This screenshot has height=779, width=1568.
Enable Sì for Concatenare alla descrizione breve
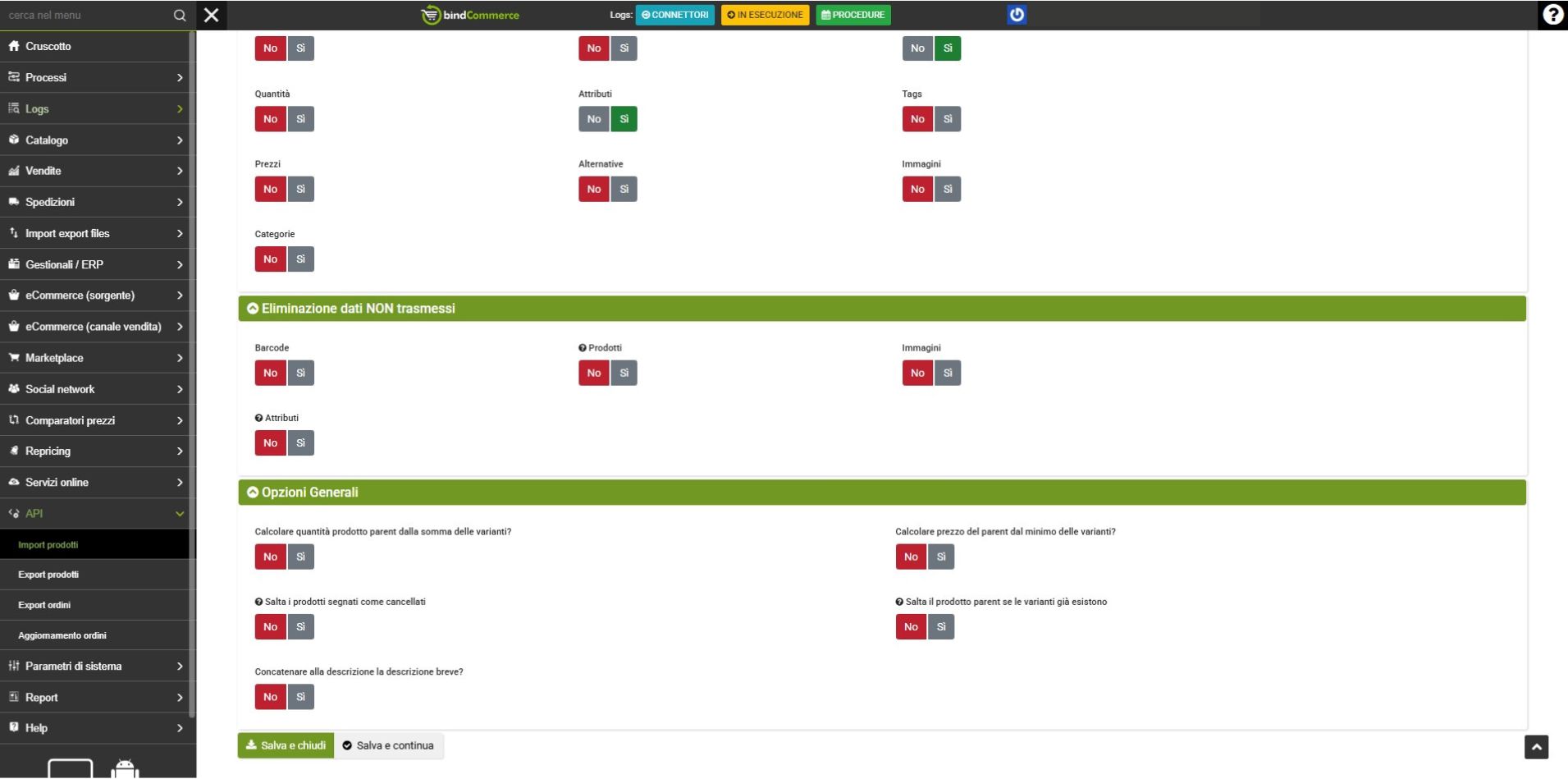pos(301,697)
